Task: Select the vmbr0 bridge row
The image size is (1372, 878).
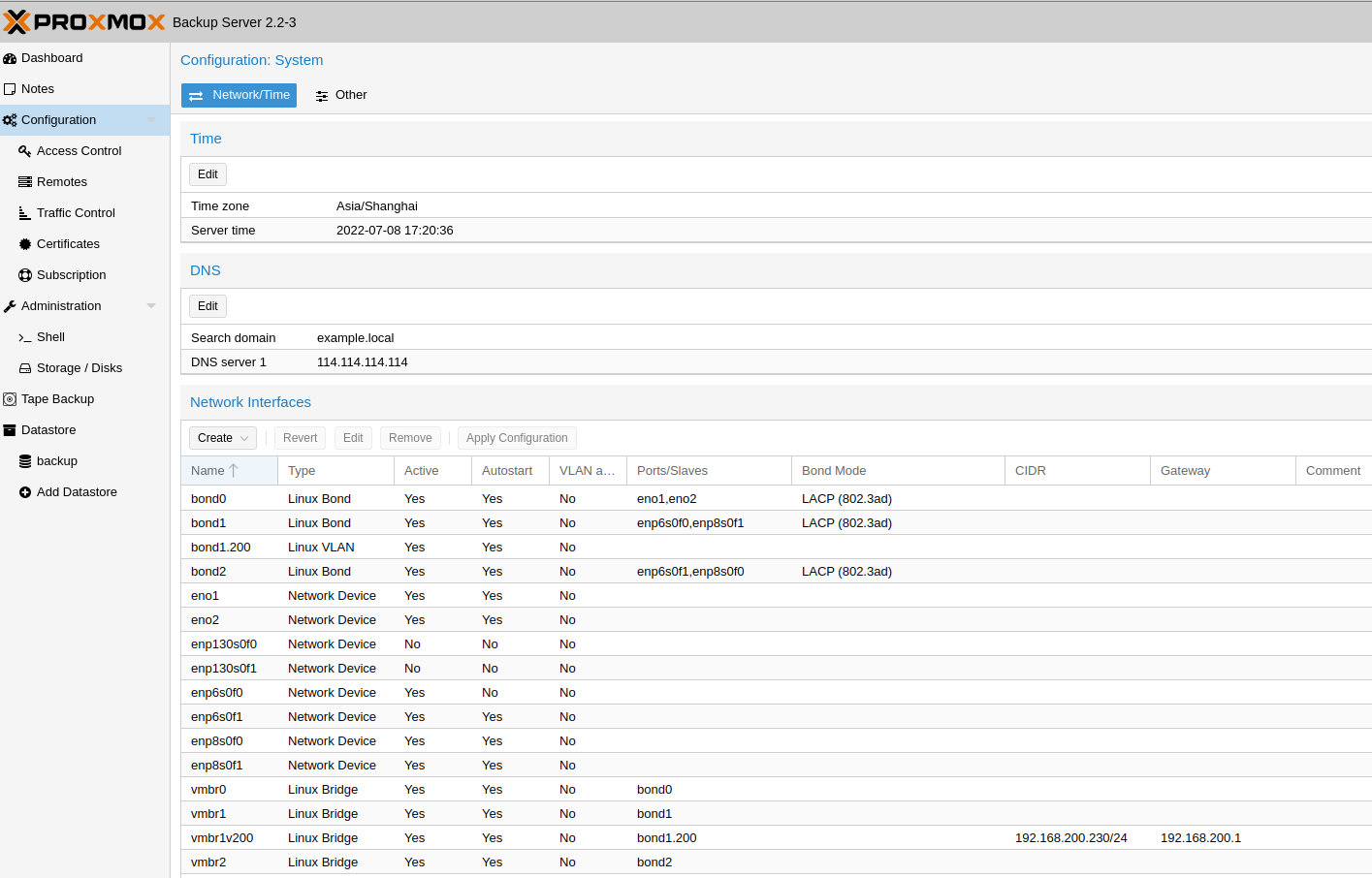Action: click(776, 790)
